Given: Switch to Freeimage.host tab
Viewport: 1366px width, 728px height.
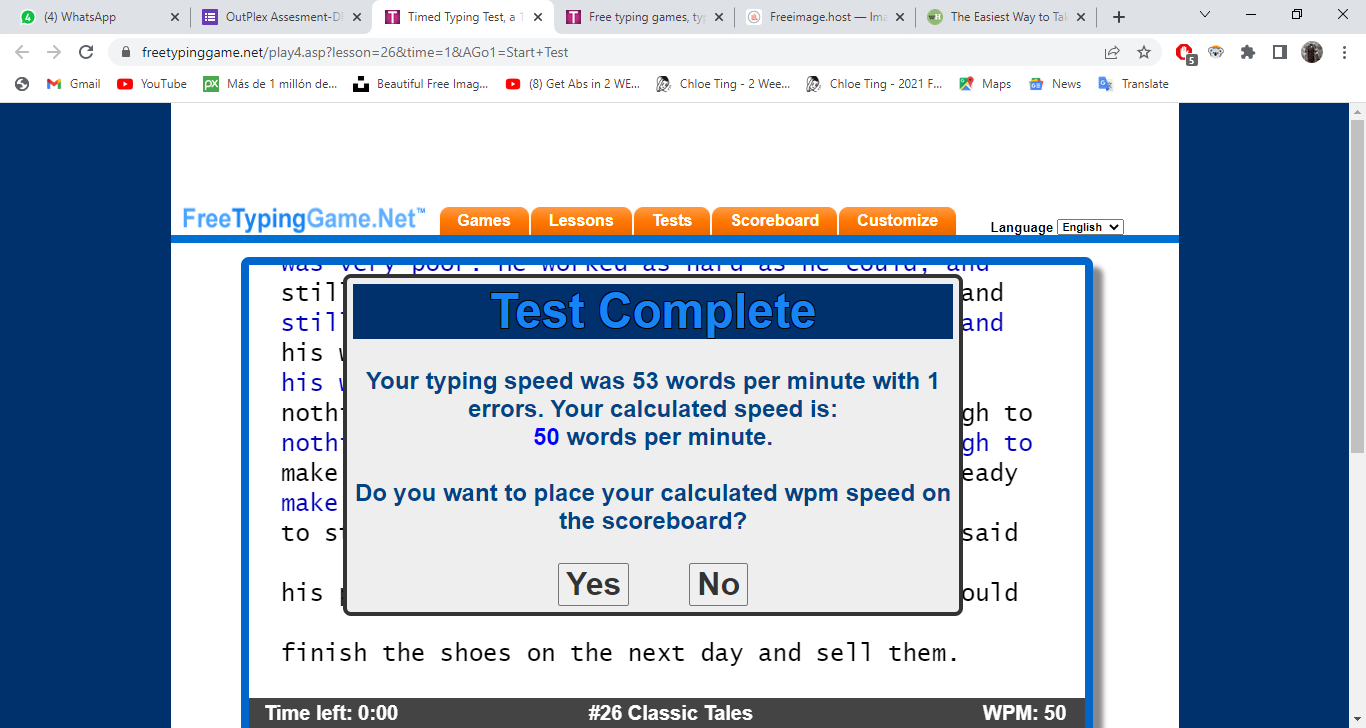Looking at the screenshot, I should [x=825, y=17].
